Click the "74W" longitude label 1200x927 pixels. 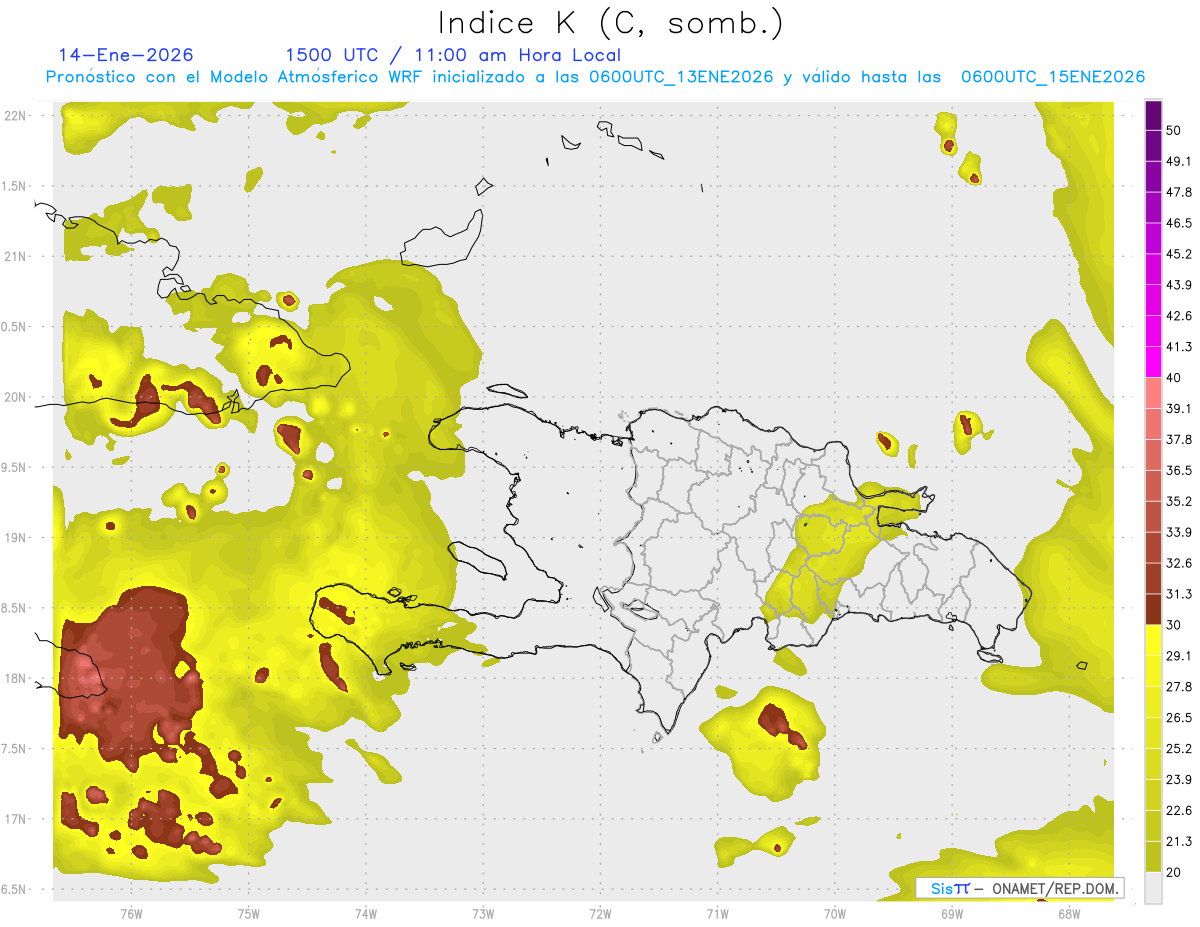click(x=366, y=913)
